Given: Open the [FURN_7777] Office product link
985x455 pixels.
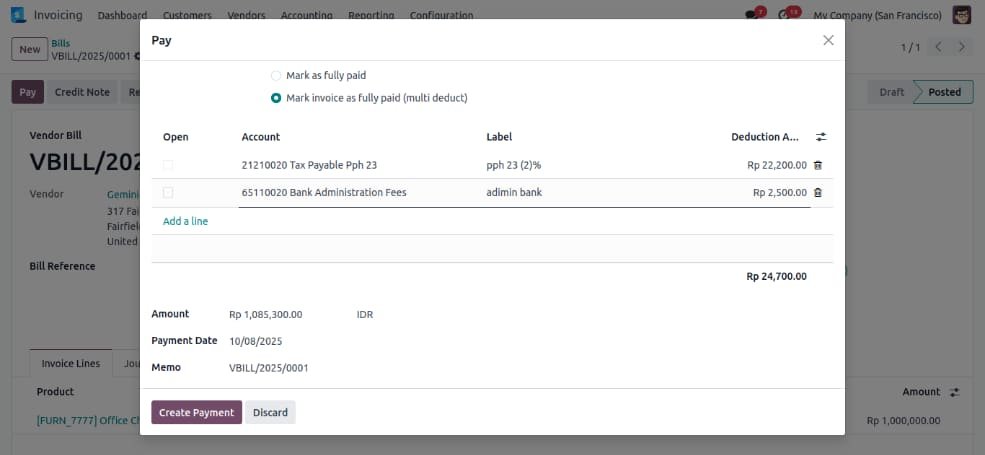Looking at the screenshot, I should point(88,421).
